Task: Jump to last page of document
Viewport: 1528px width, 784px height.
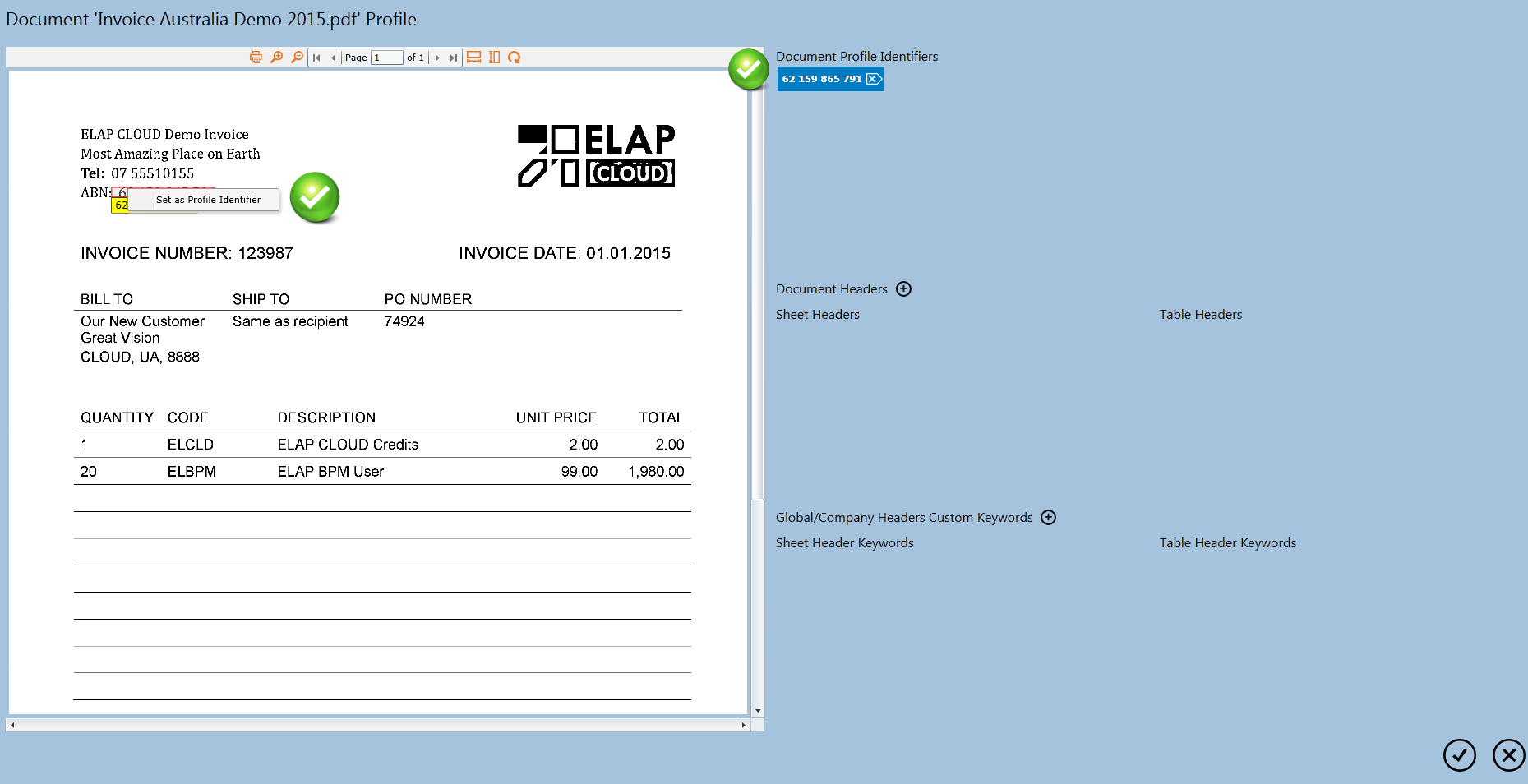Action: [453, 58]
